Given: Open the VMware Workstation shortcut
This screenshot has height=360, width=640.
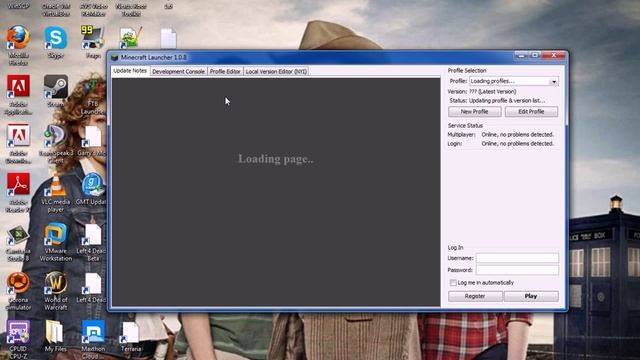Looking at the screenshot, I should tap(56, 235).
